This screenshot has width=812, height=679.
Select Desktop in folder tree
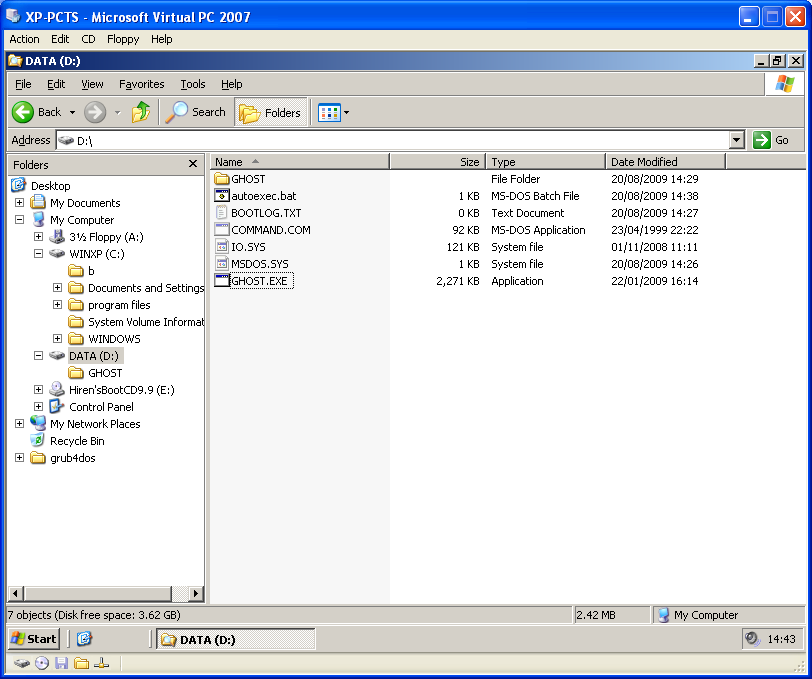click(x=50, y=186)
